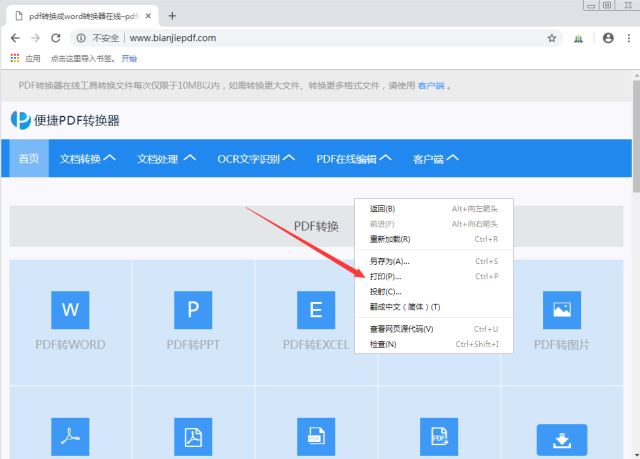
Task: Choose 打印(P)... in context menu
Action: [x=434, y=277]
